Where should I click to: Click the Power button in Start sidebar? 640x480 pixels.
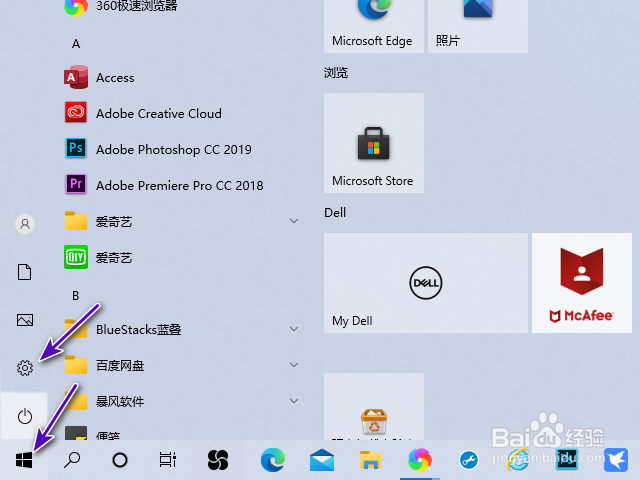pos(24,416)
